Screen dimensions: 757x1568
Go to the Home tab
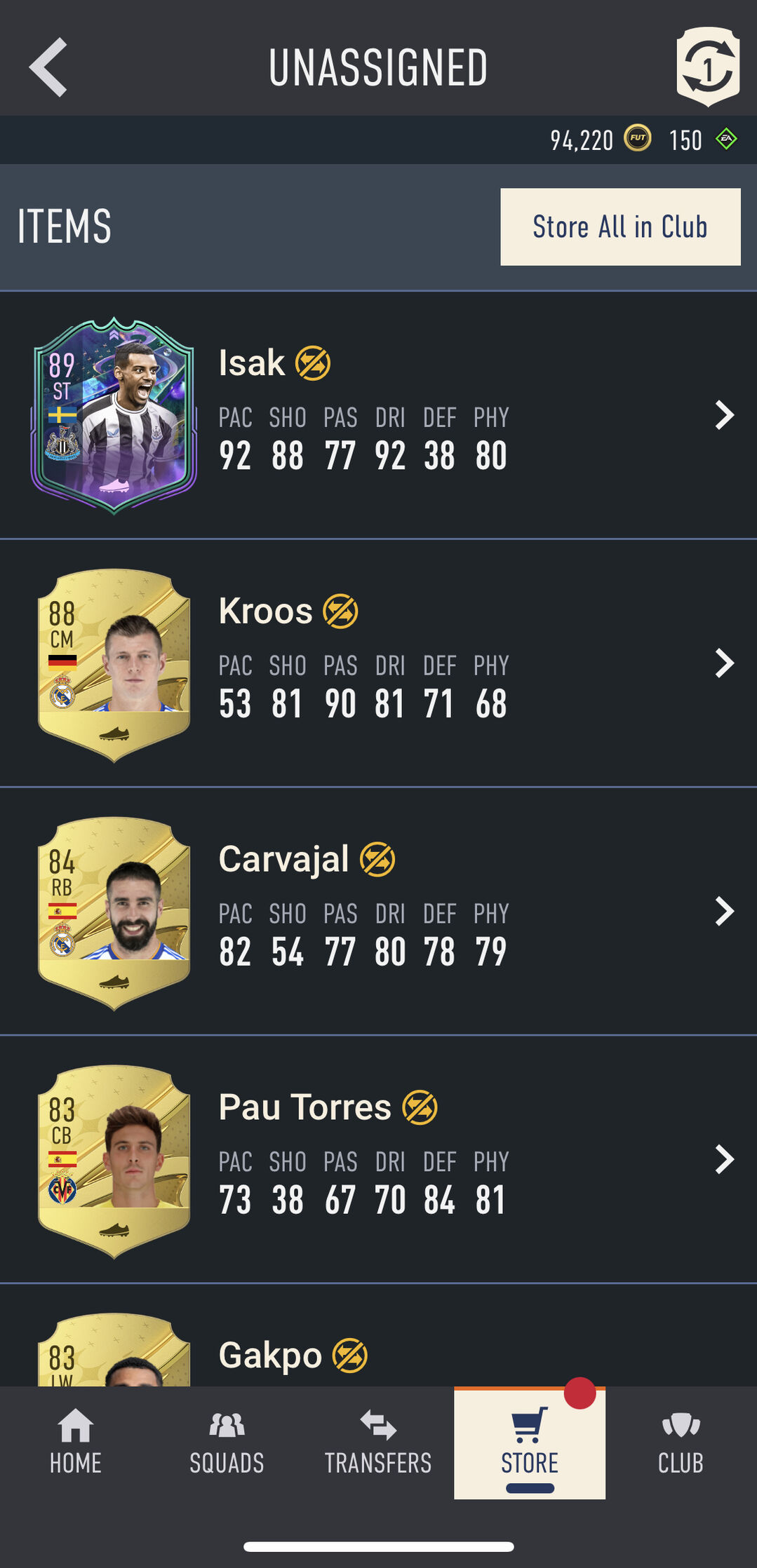pos(76,1442)
